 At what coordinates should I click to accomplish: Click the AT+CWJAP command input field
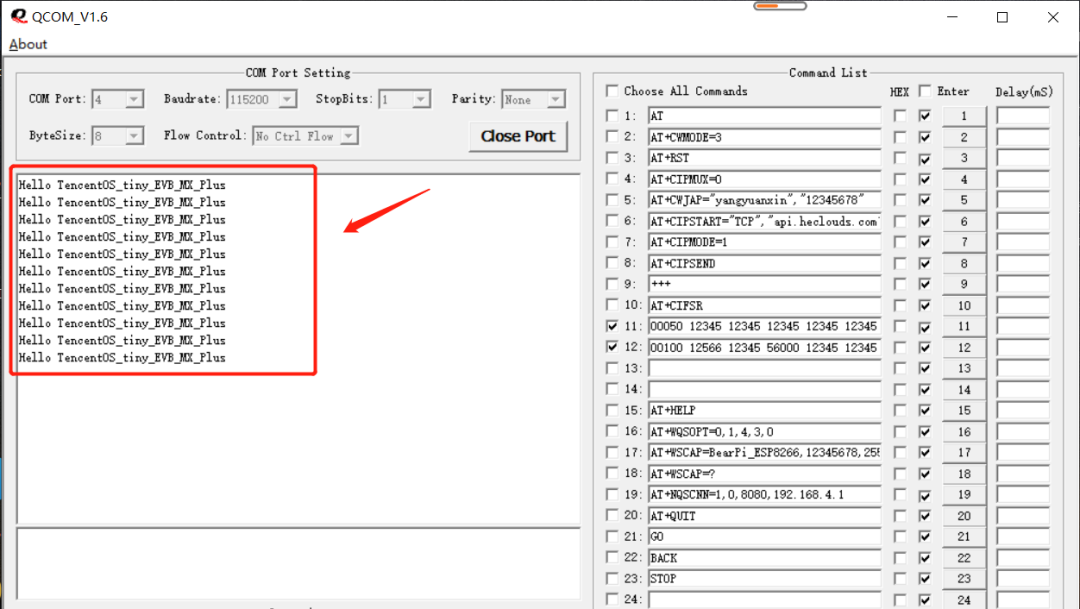coord(764,200)
